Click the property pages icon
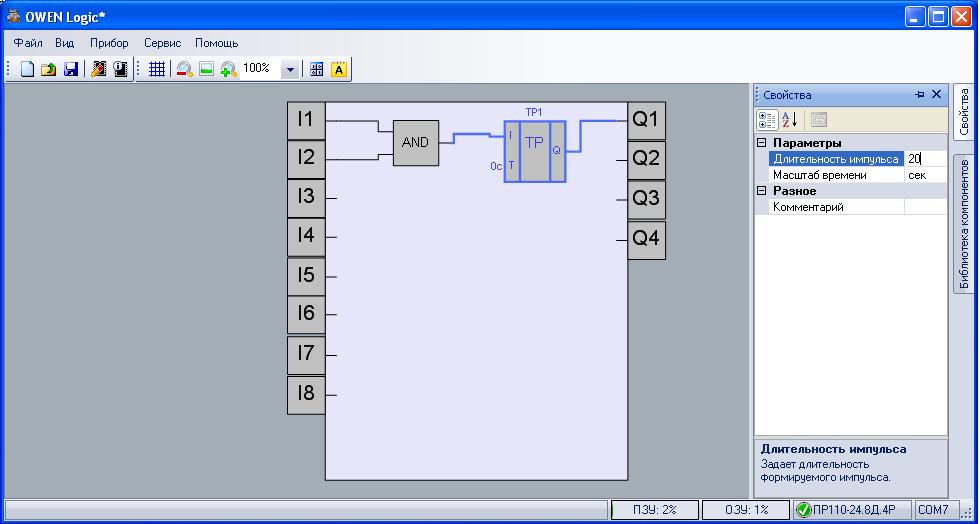Viewport: 980px width, 524px height. [x=818, y=119]
